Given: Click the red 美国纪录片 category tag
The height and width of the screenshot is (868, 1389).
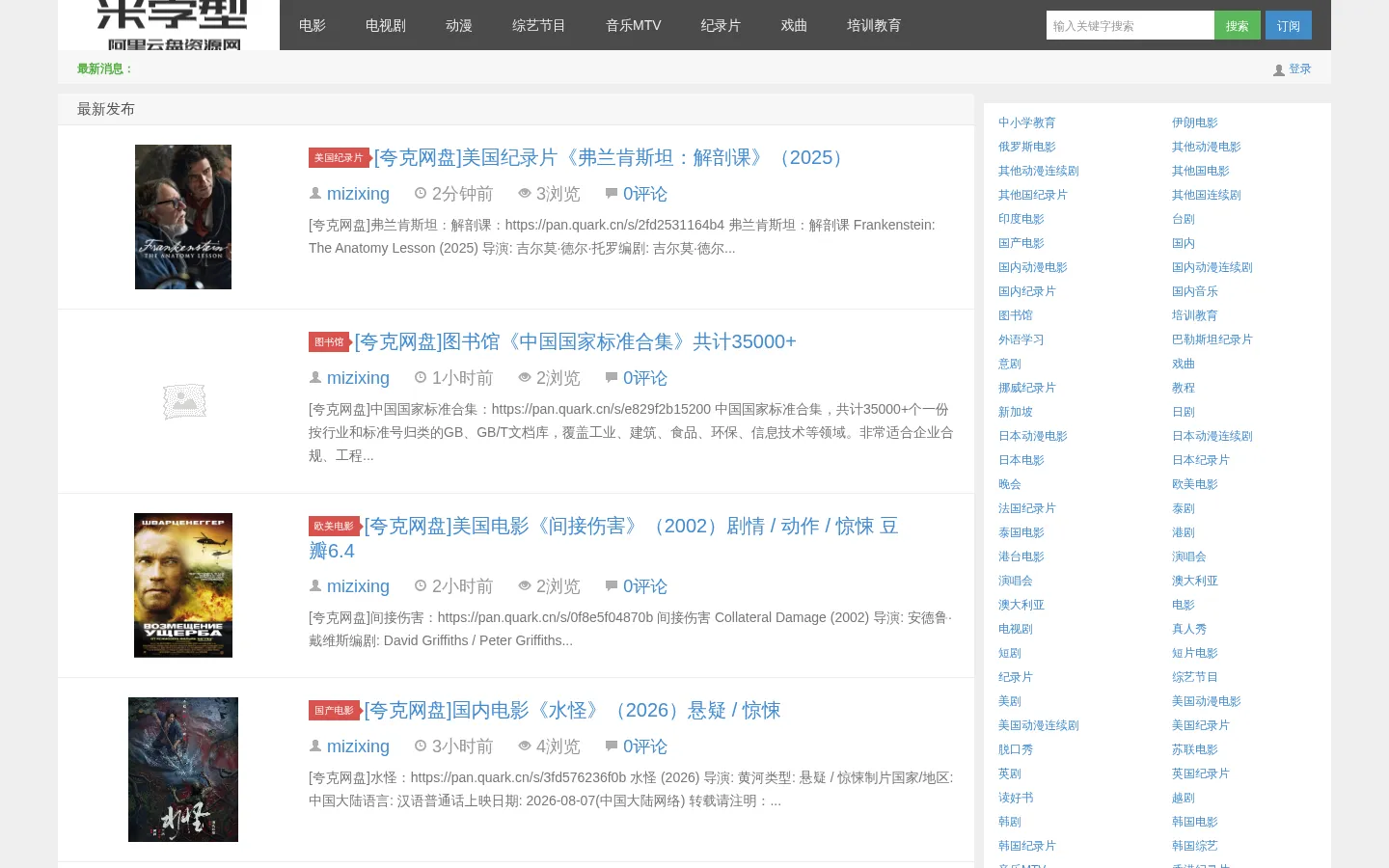Looking at the screenshot, I should click(339, 158).
